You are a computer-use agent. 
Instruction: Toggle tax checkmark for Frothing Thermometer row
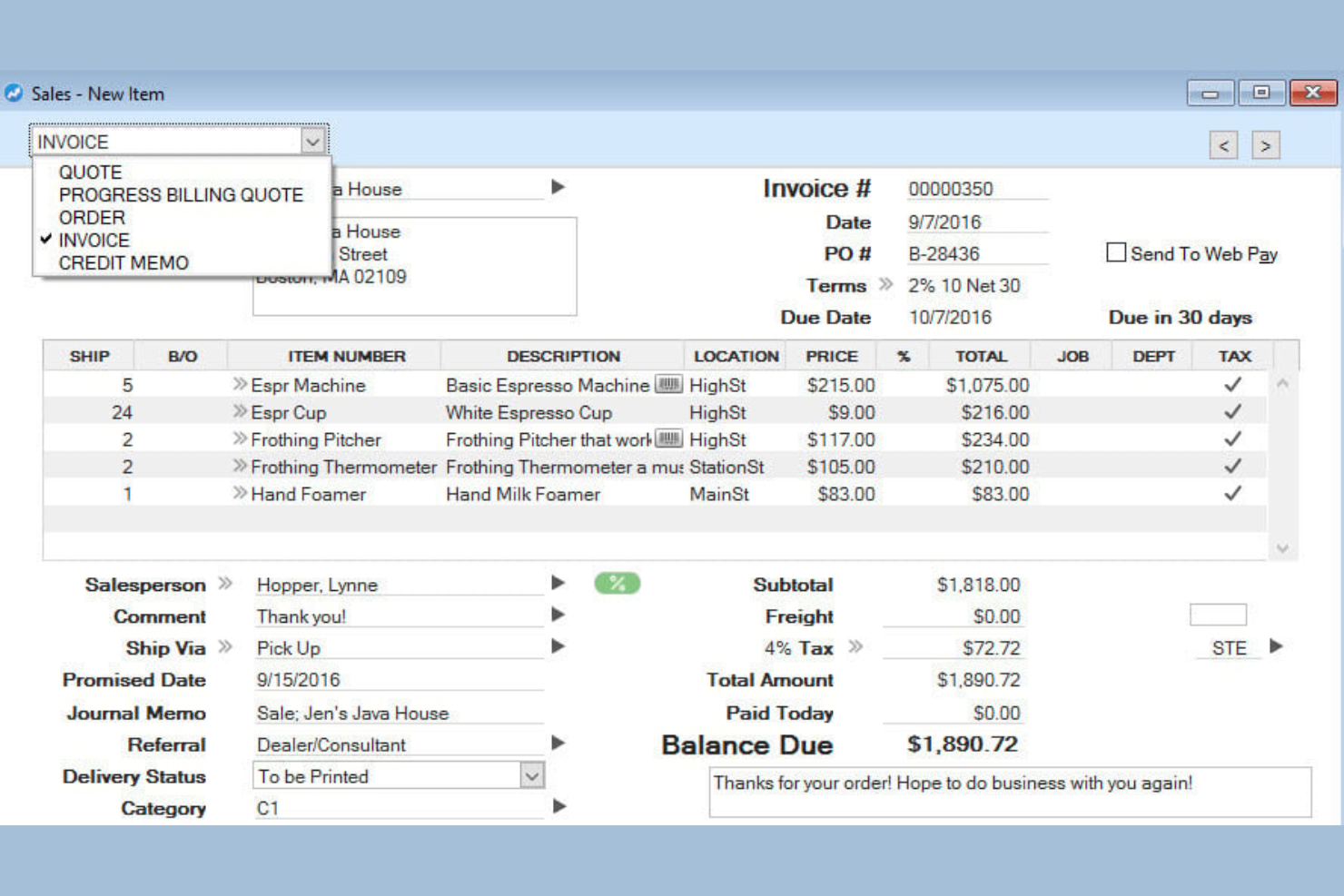1232,466
